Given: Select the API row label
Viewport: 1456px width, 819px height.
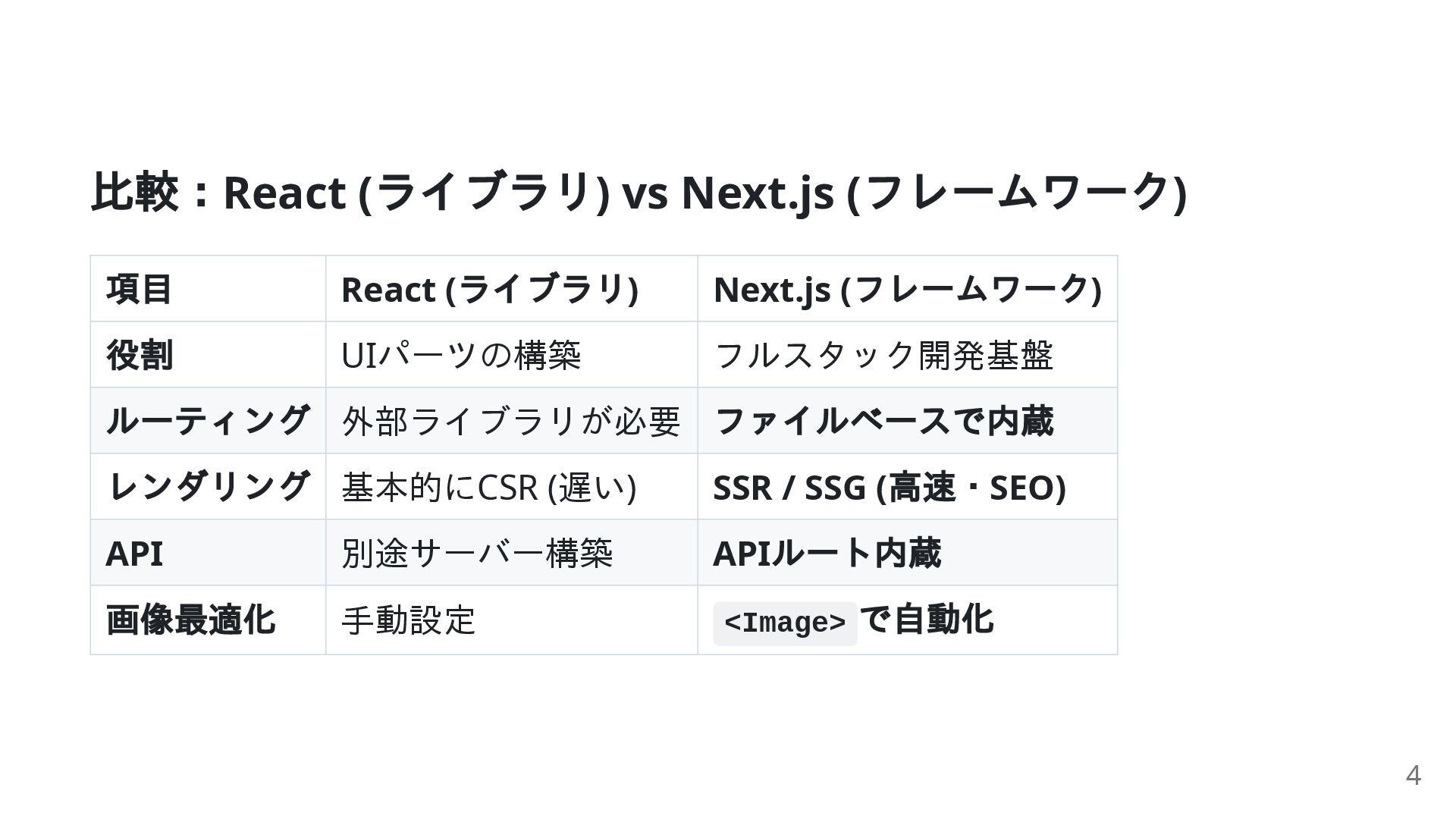Looking at the screenshot, I should [x=134, y=553].
